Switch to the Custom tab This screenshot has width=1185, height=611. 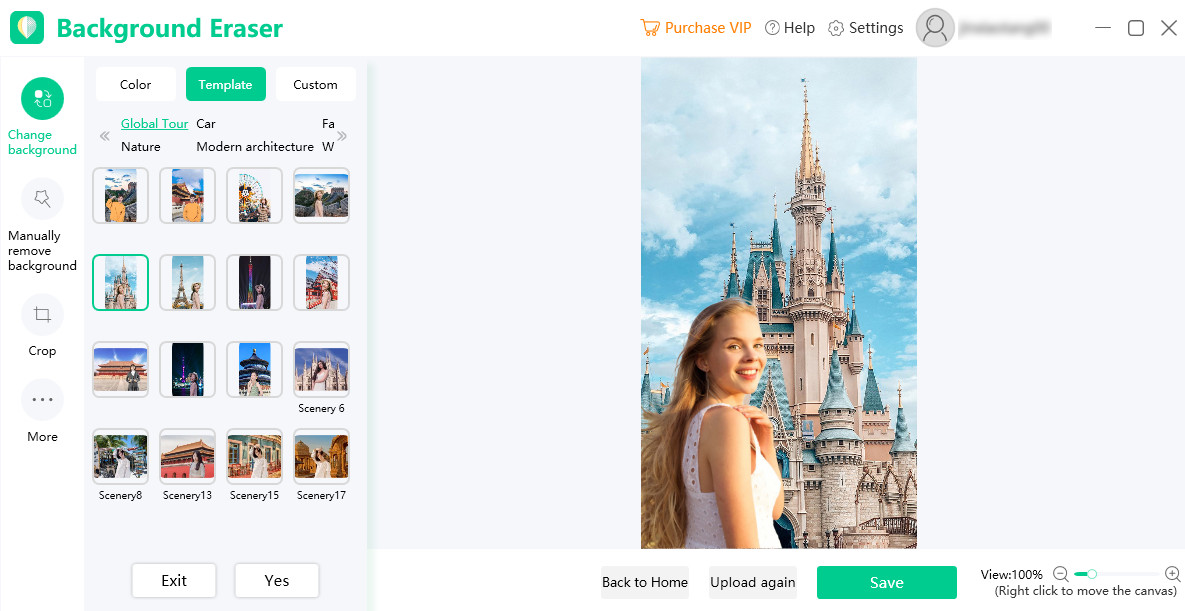(x=315, y=85)
